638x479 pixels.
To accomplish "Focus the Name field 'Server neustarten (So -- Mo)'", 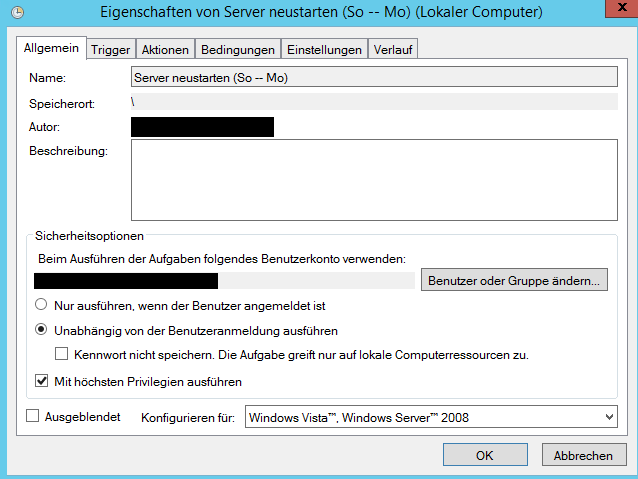I will point(374,77).
